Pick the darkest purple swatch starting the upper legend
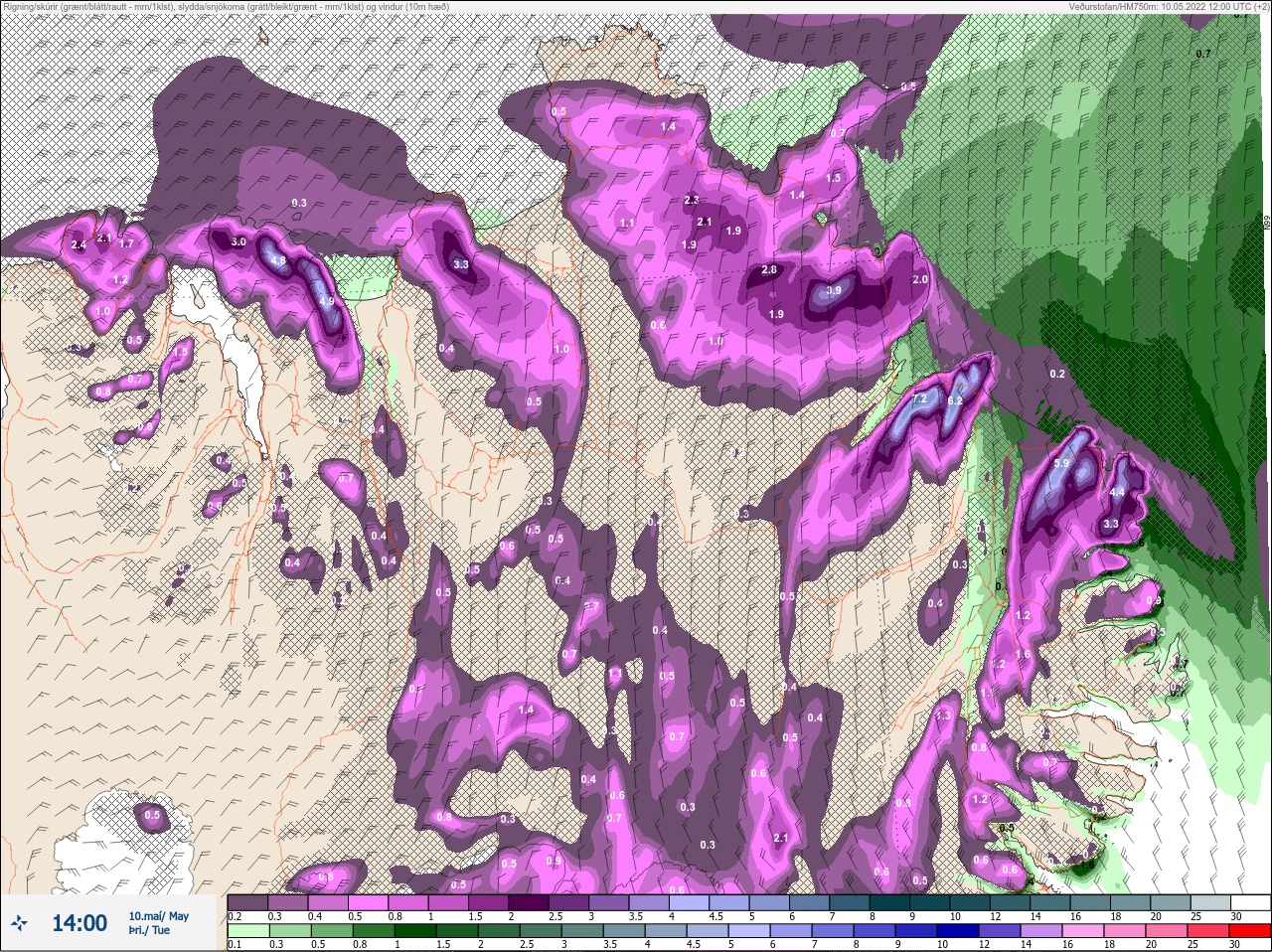The height and width of the screenshot is (952, 1272). pos(247,902)
